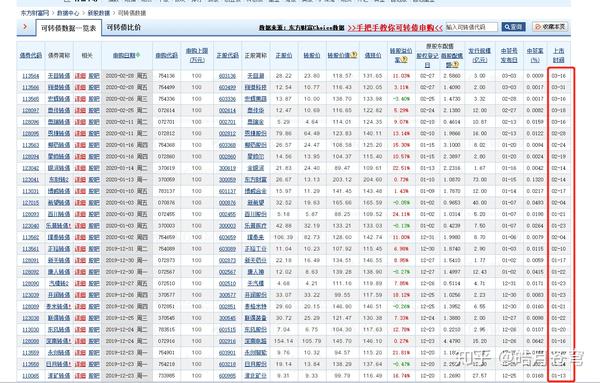Click the help icon beside 转股溢价率 header

click(x=404, y=60)
